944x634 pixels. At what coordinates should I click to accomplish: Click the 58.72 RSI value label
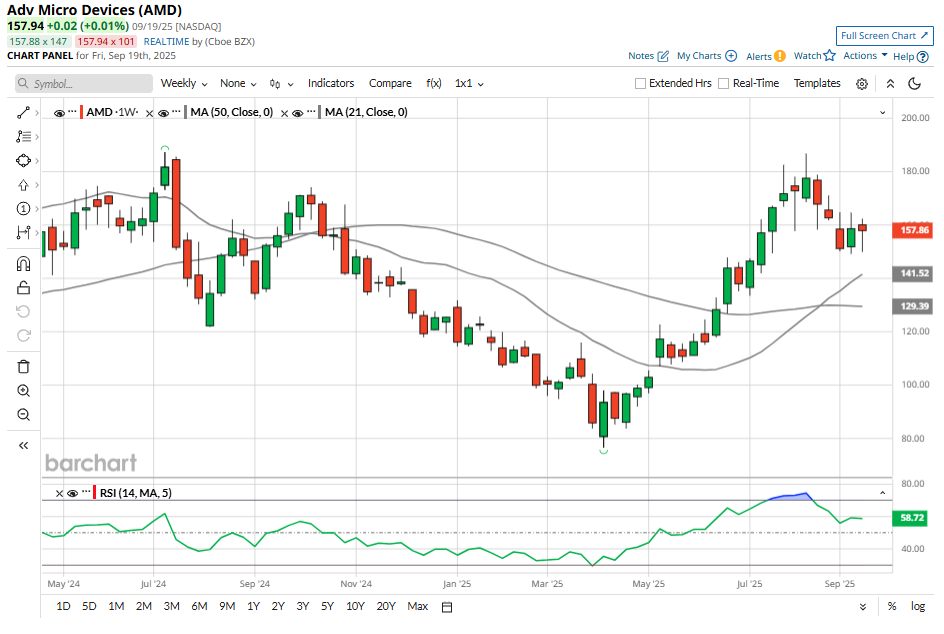point(912,518)
